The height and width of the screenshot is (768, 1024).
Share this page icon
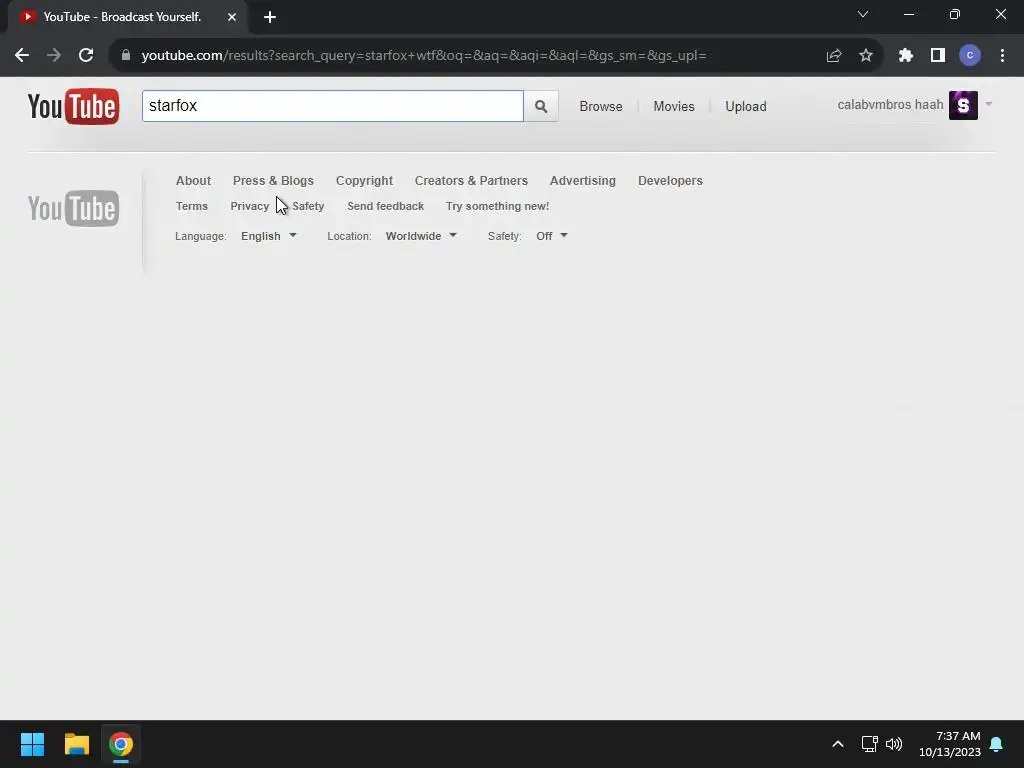(x=833, y=56)
